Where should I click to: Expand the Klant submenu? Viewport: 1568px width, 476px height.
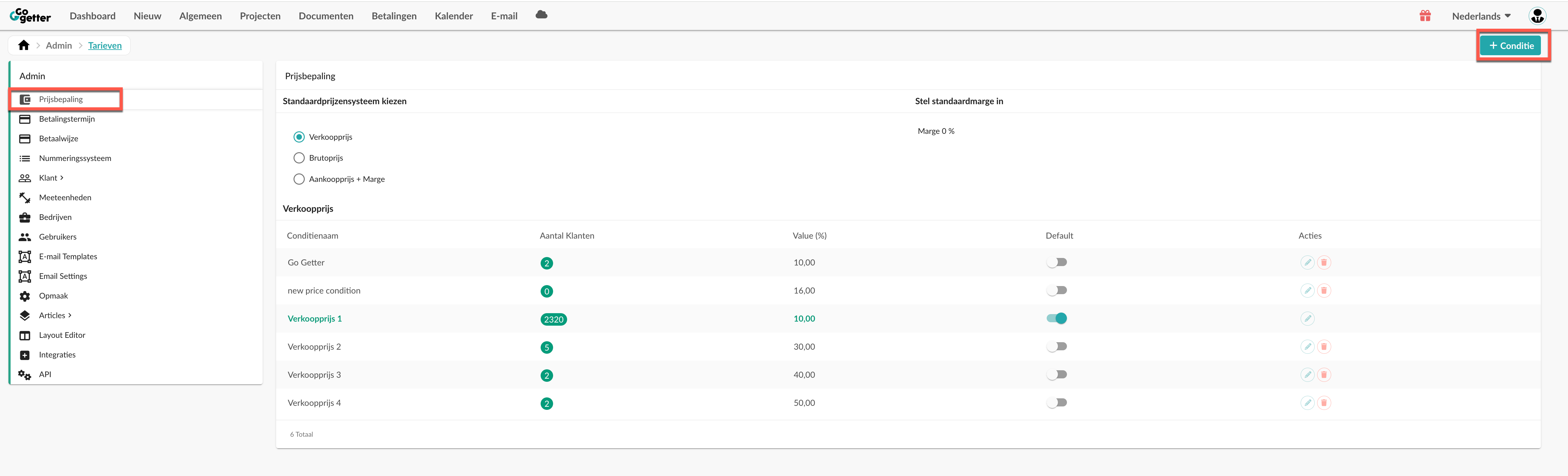pyautogui.click(x=51, y=178)
